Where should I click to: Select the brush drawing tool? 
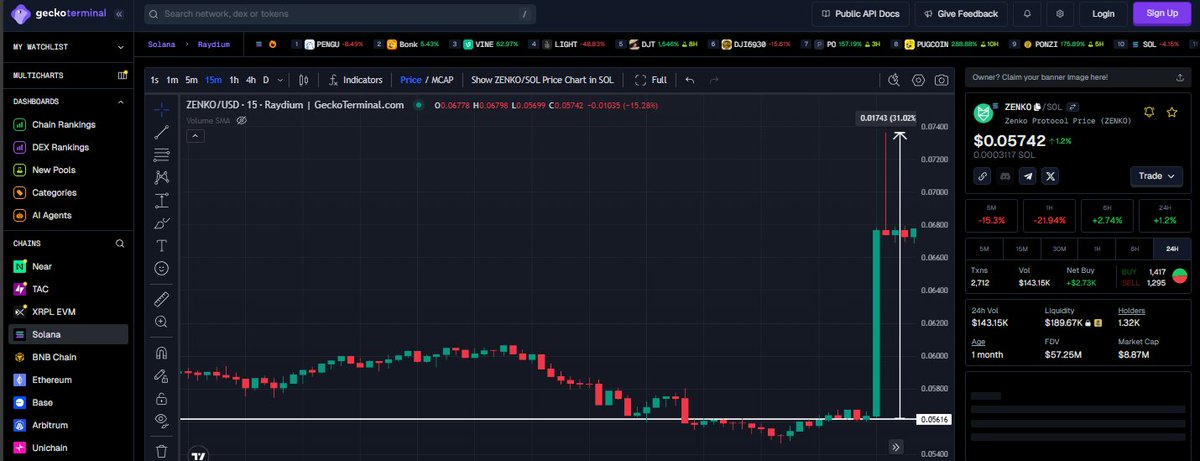161,223
